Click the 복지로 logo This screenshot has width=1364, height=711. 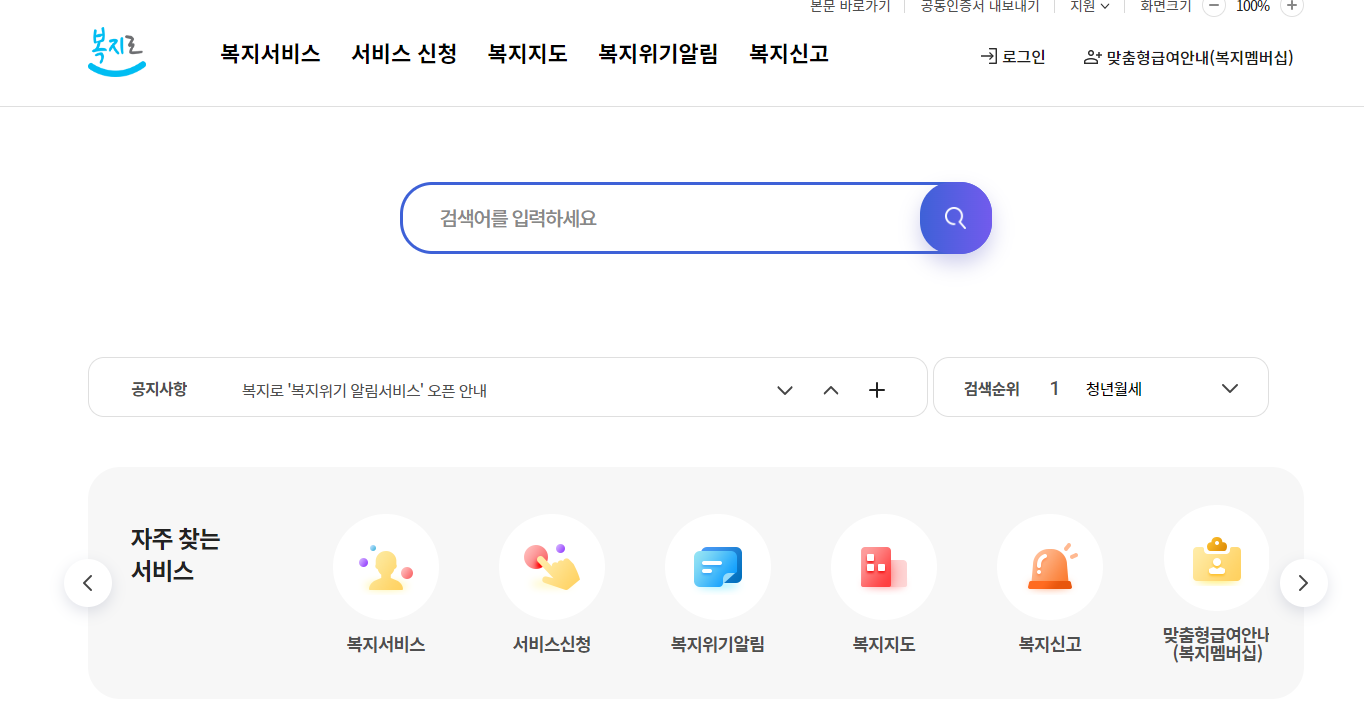click(x=115, y=53)
